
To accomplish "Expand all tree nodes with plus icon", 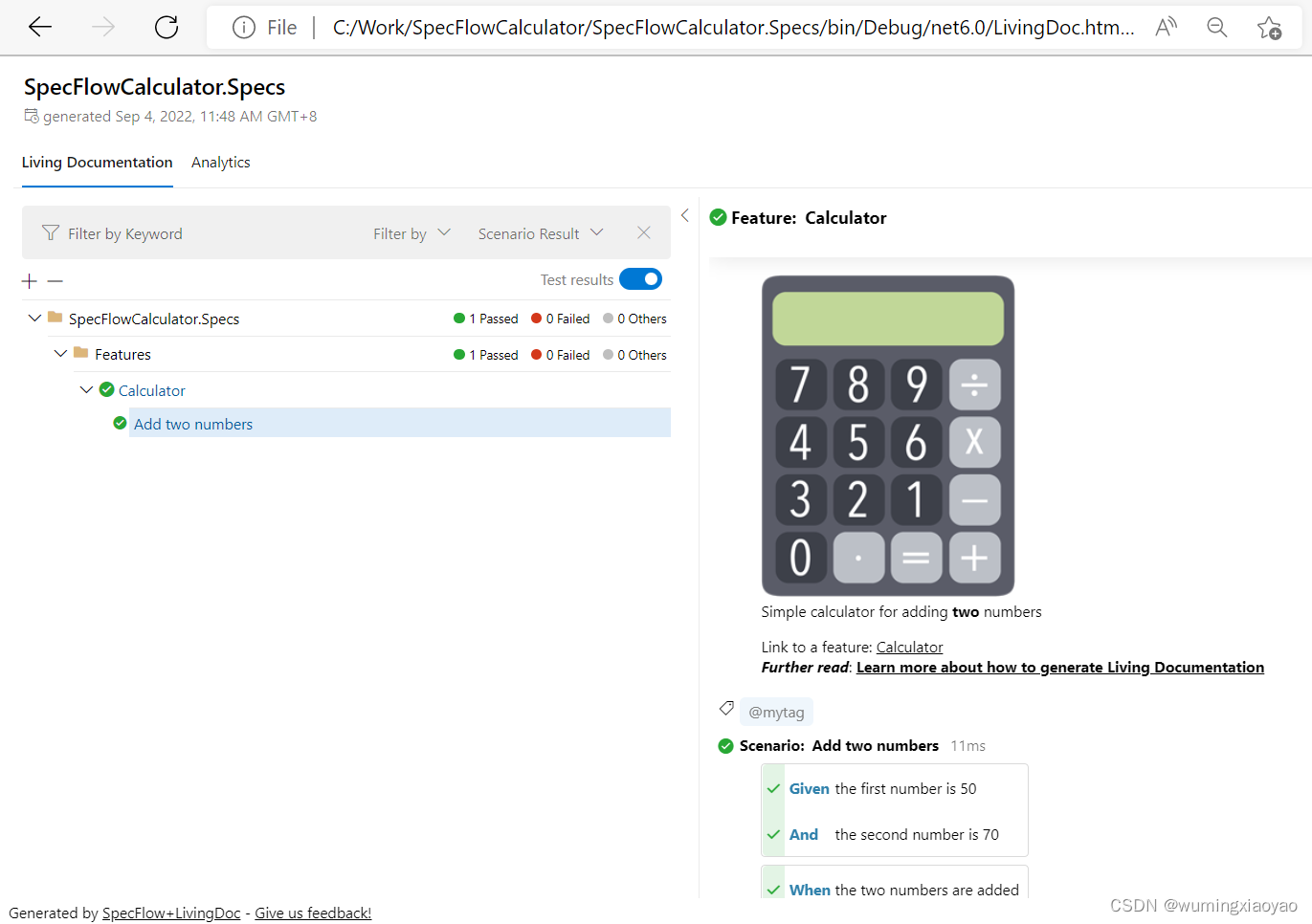I will click(30, 281).
